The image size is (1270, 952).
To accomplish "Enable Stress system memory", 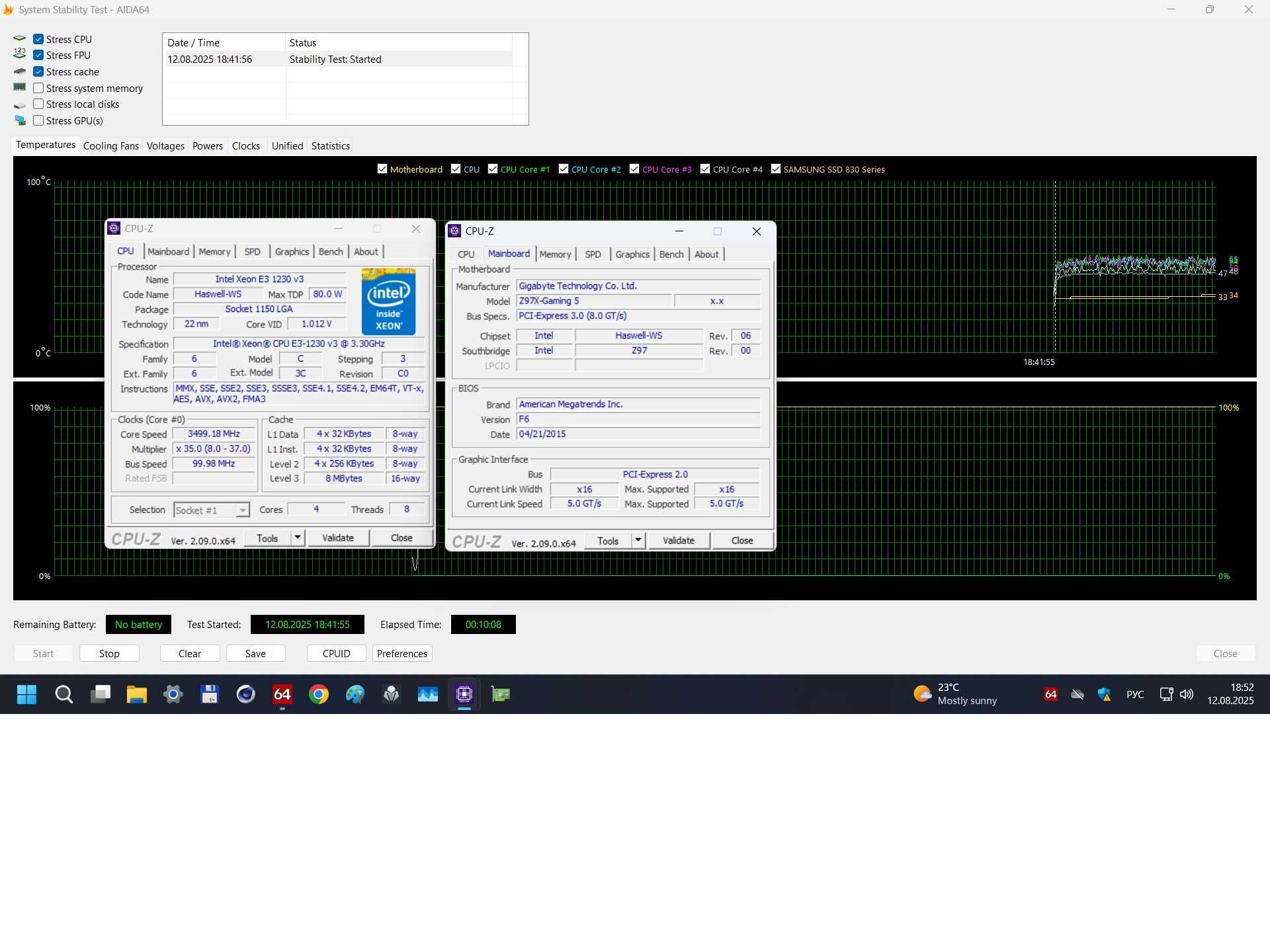I will (38, 88).
